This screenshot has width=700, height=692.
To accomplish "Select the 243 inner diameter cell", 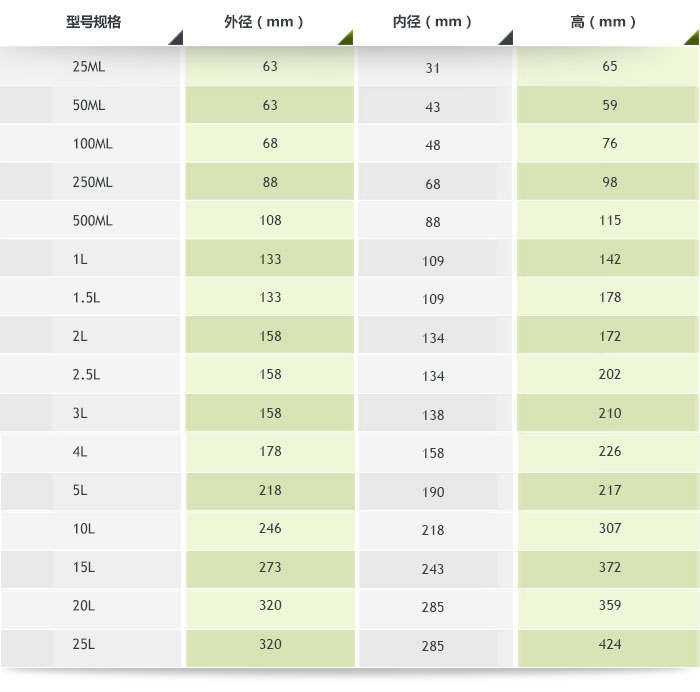I will point(433,569).
